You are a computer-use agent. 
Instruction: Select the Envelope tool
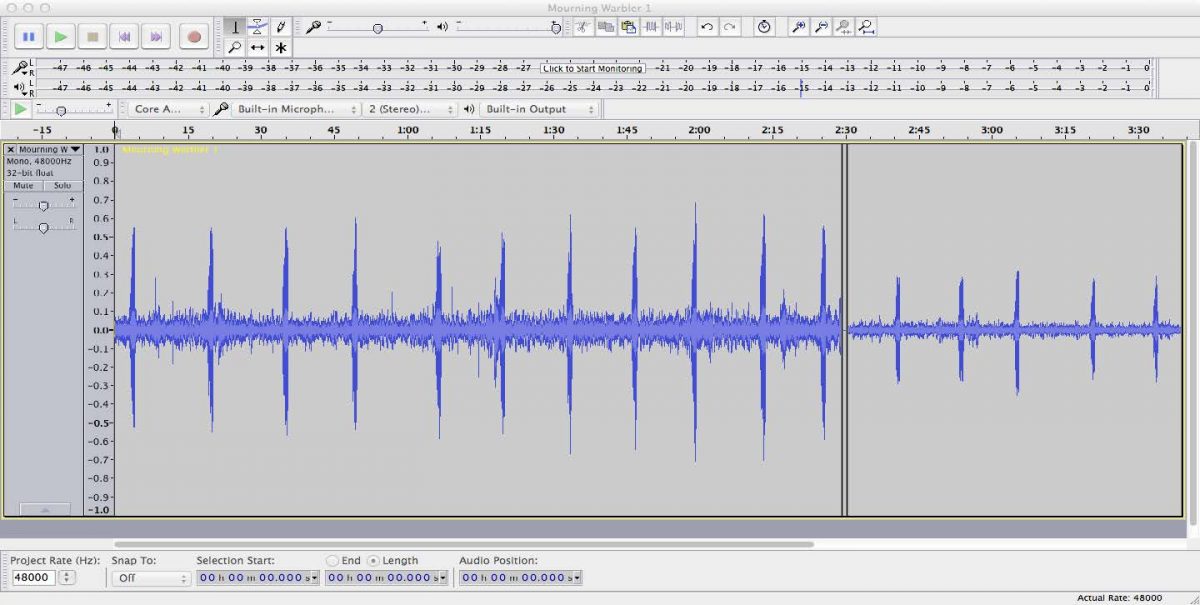point(258,27)
